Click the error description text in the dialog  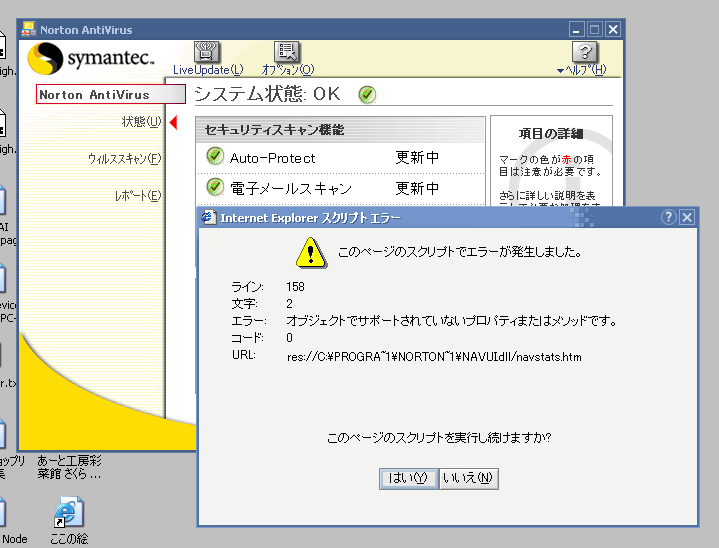(x=451, y=321)
